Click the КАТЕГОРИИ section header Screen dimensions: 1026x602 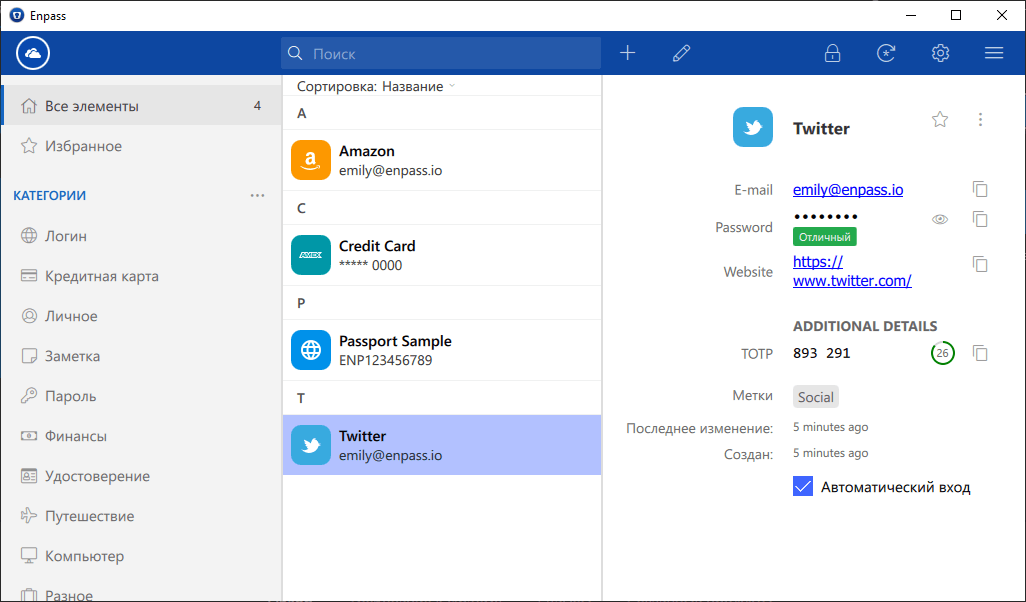pyautogui.click(x=50, y=196)
